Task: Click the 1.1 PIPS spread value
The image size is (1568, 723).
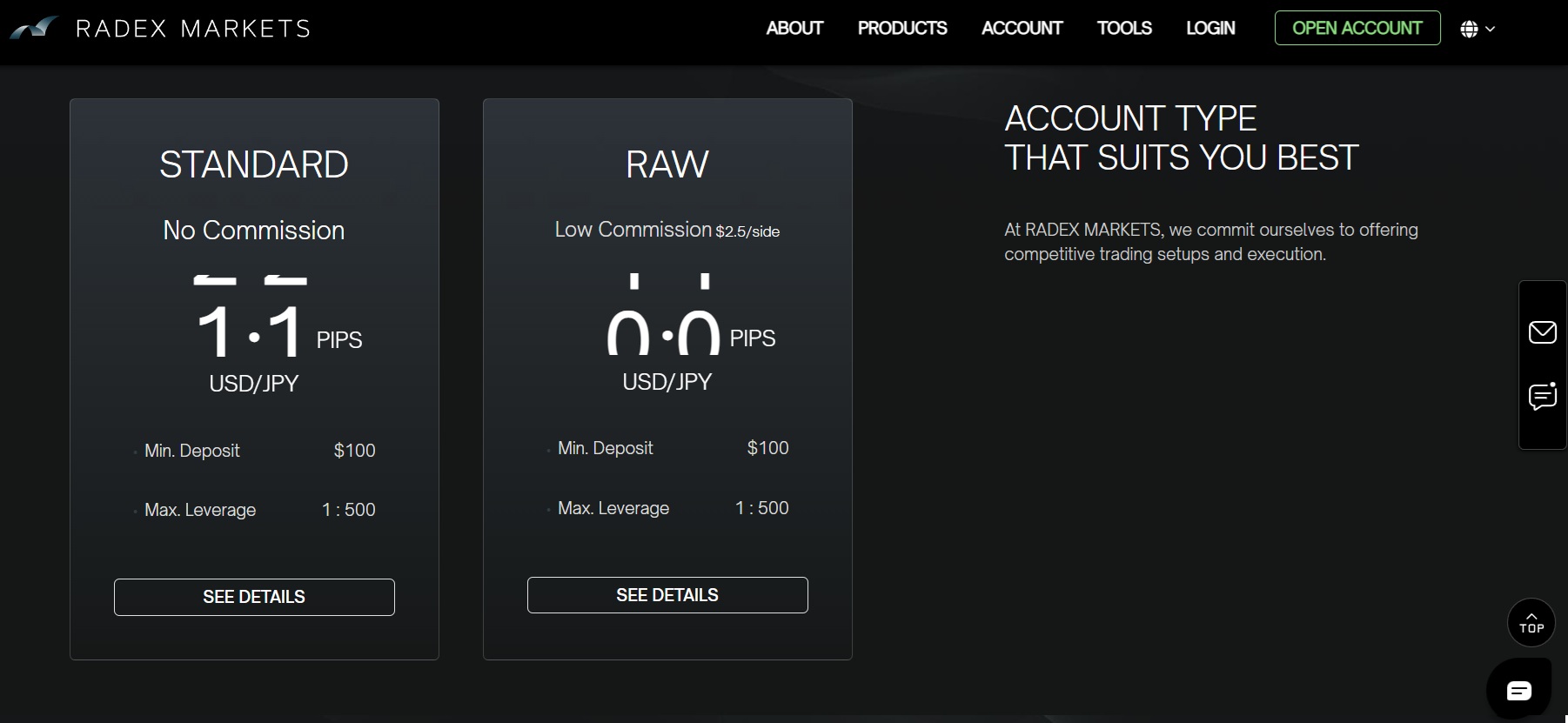Action: click(x=279, y=331)
